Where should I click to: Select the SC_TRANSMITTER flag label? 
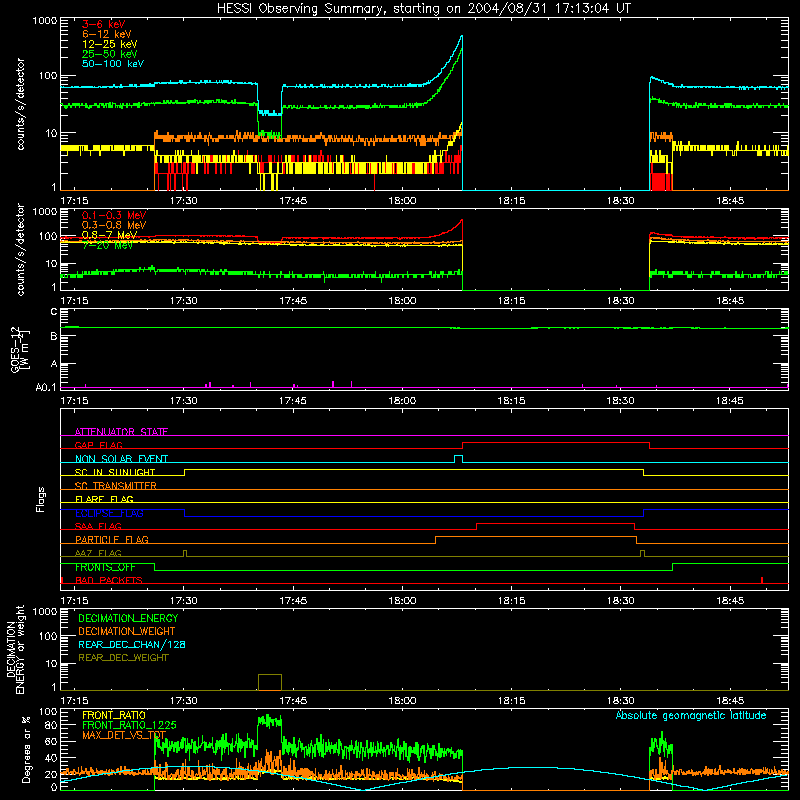pyautogui.click(x=115, y=486)
